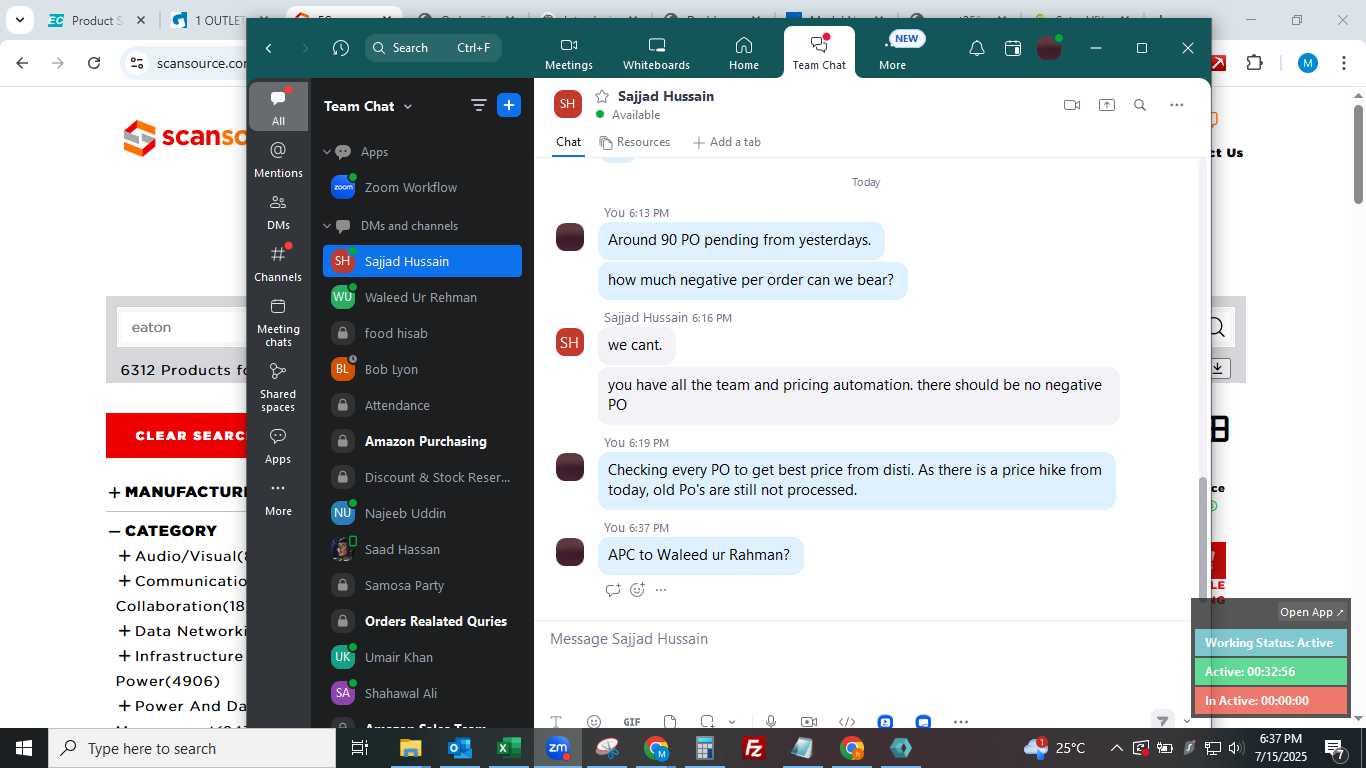Open the More menu in Zoom's top bar
The image size is (1366, 768).
pyautogui.click(x=892, y=53)
